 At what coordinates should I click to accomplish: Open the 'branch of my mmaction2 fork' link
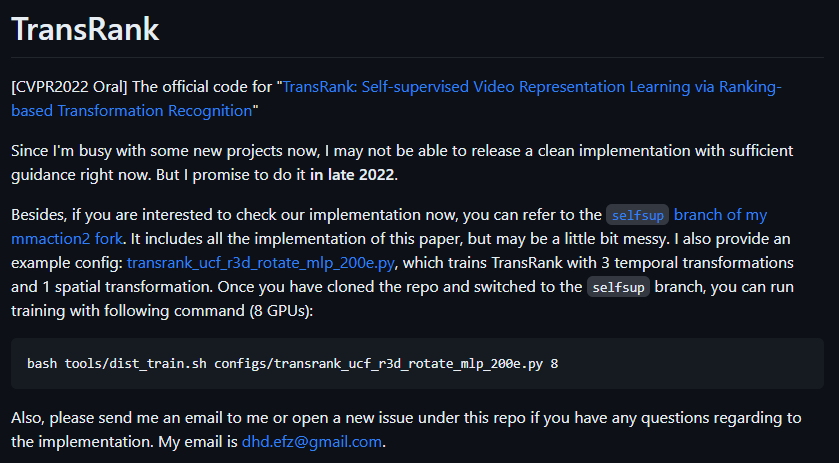click(720, 215)
